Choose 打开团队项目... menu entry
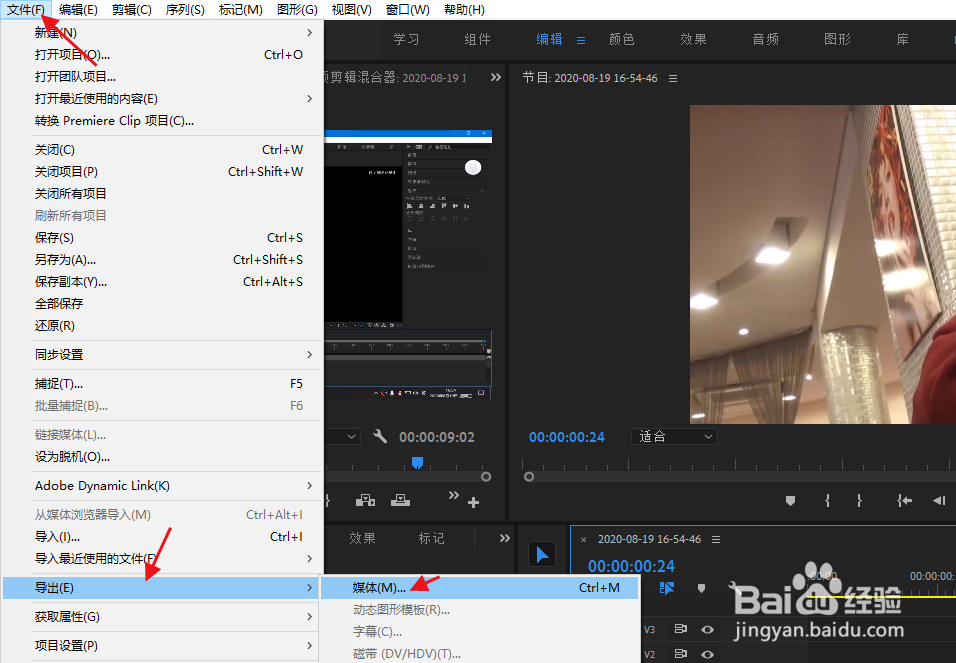Screen dimensions: 956x663 coord(162,77)
